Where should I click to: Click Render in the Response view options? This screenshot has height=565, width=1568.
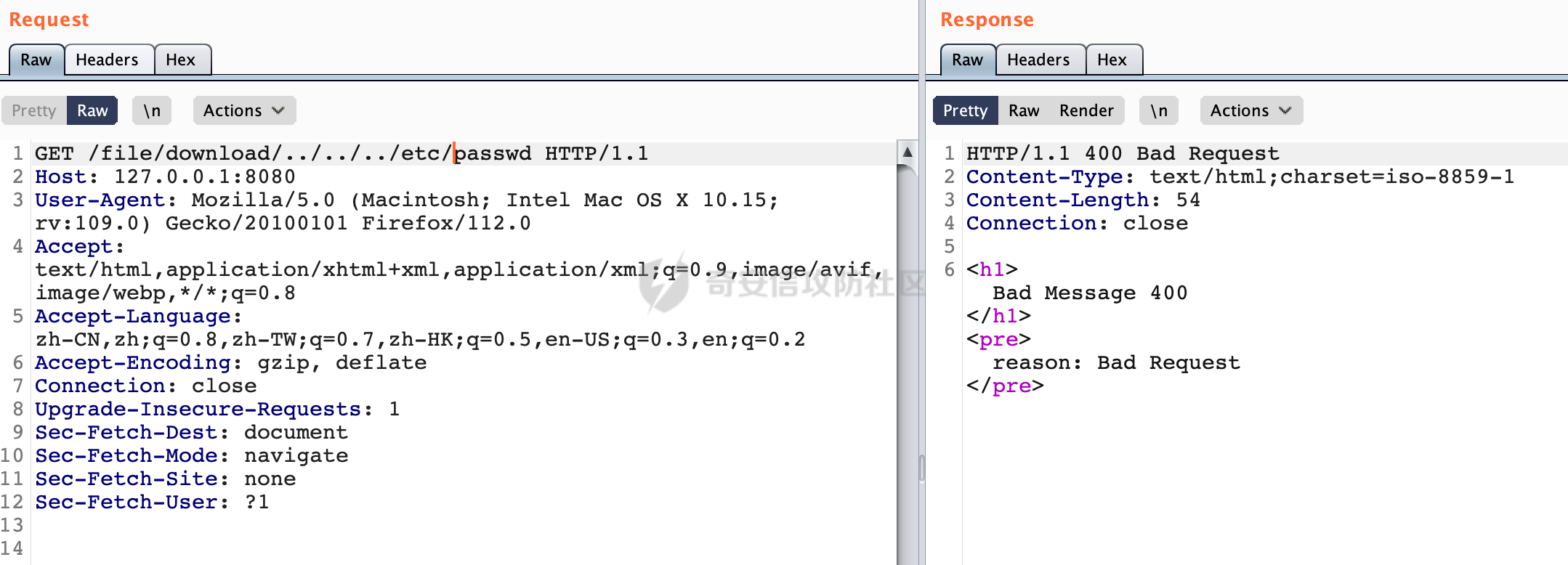[1086, 110]
